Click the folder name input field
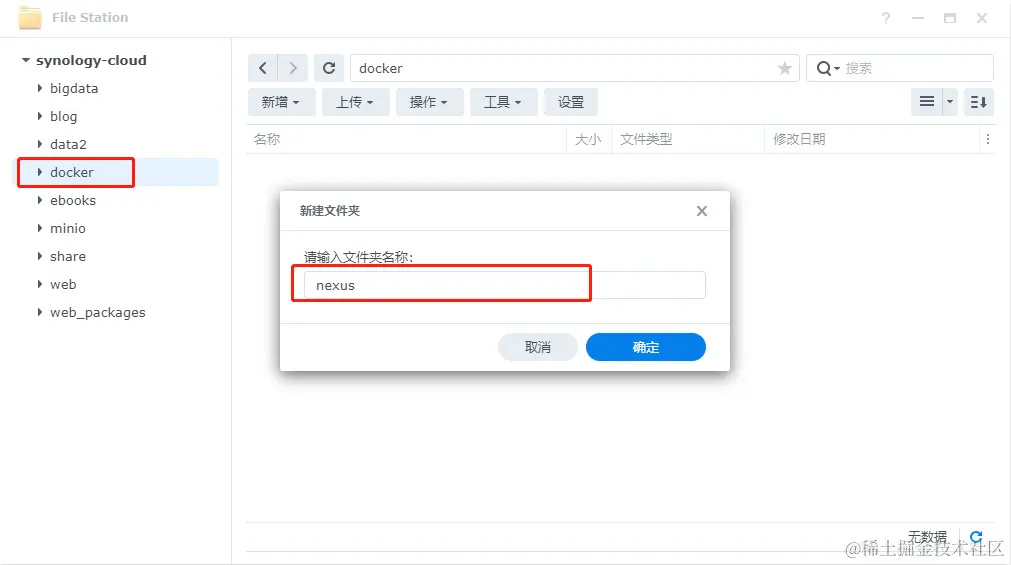Screen dimensions: 1011x565 point(505,285)
